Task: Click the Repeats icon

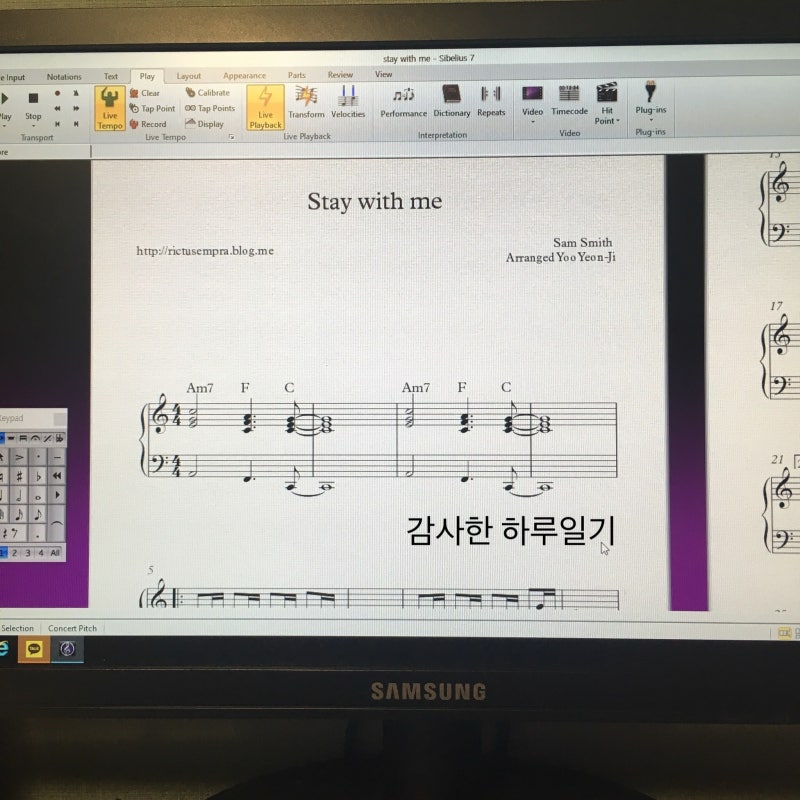Action: [491, 94]
